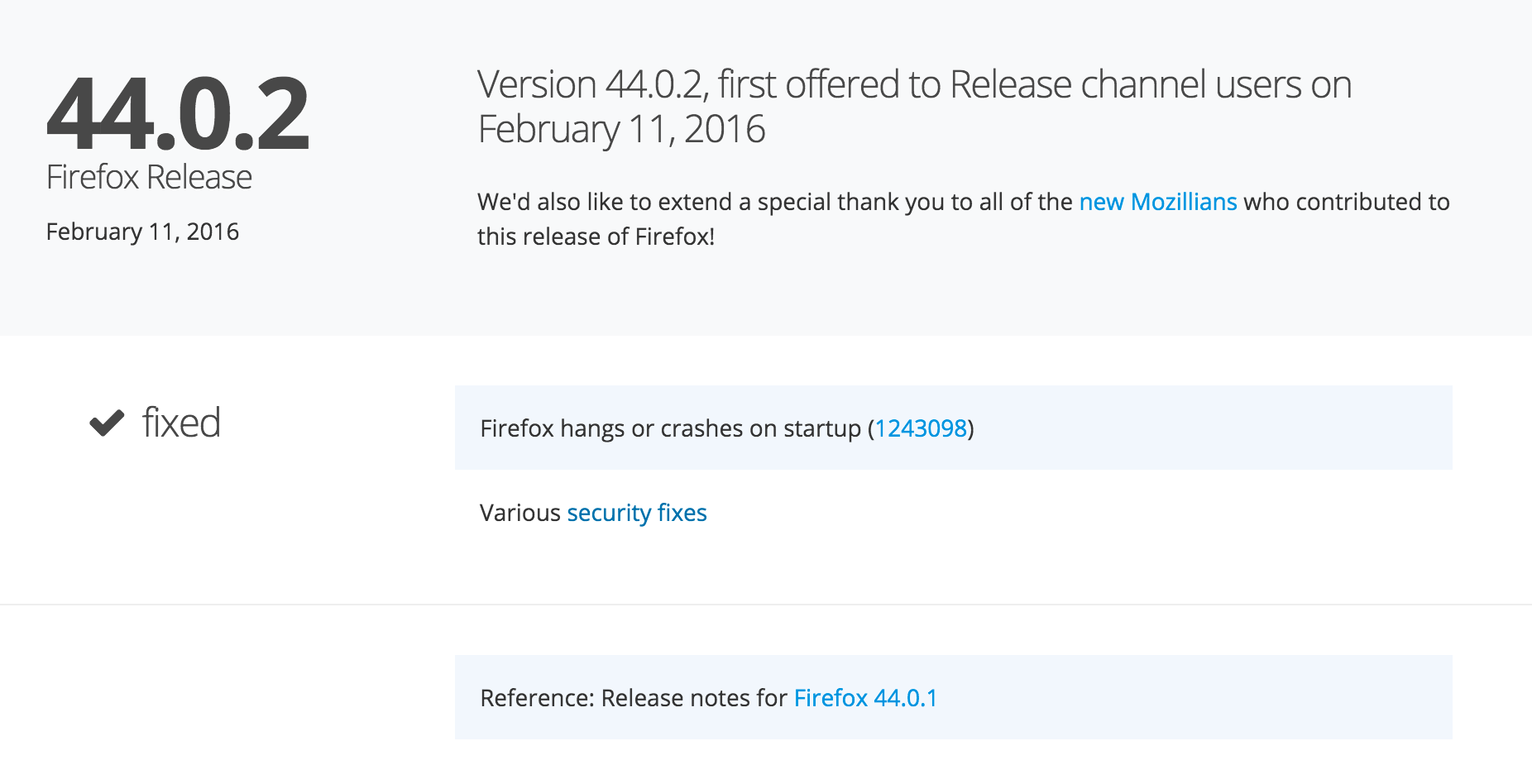This screenshot has height=784, width=1532.
Task: Follow the security fixes link
Action: 637,513
